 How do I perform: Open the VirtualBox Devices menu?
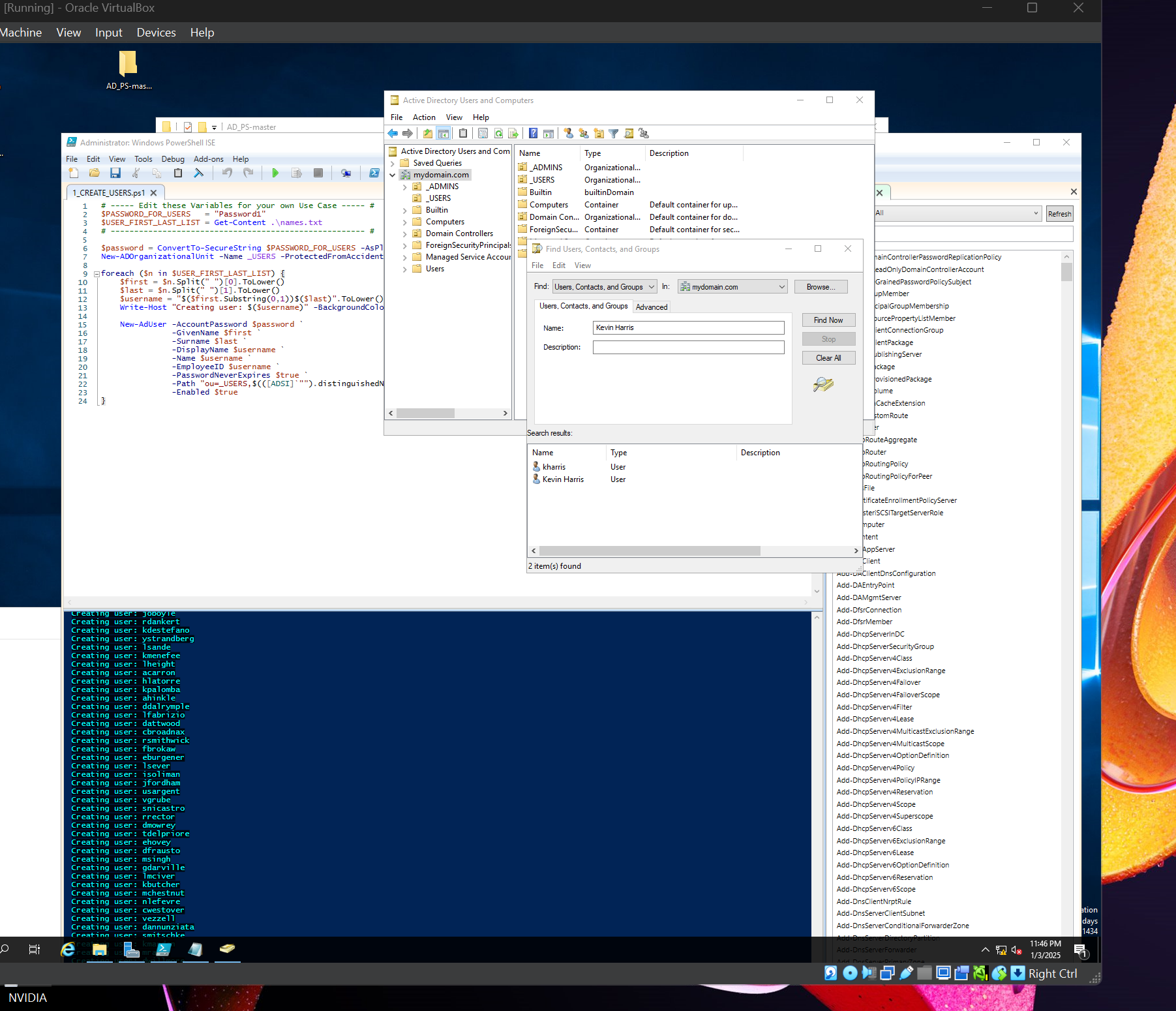[156, 33]
